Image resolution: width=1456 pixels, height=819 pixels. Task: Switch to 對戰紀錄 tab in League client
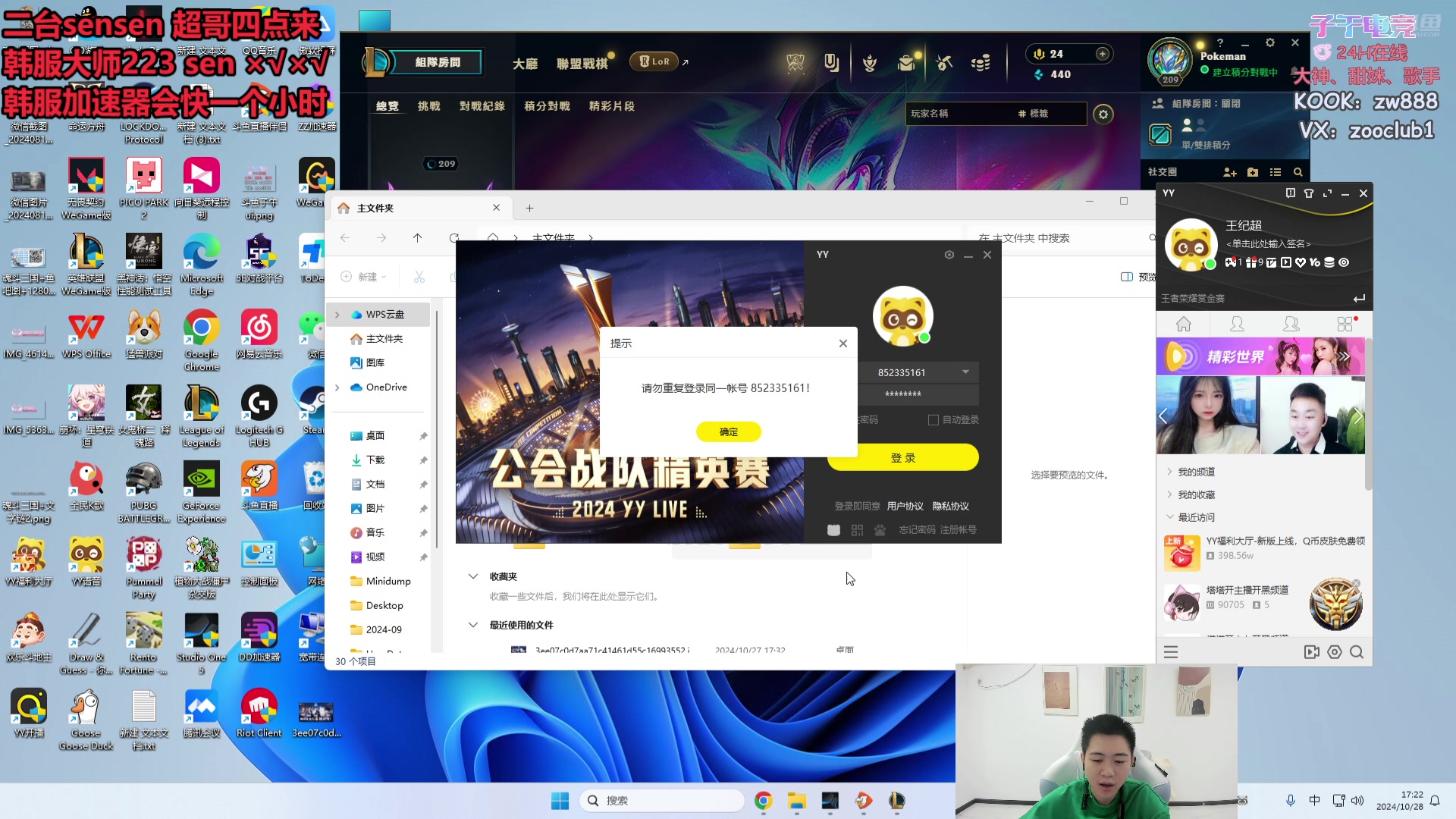(482, 106)
